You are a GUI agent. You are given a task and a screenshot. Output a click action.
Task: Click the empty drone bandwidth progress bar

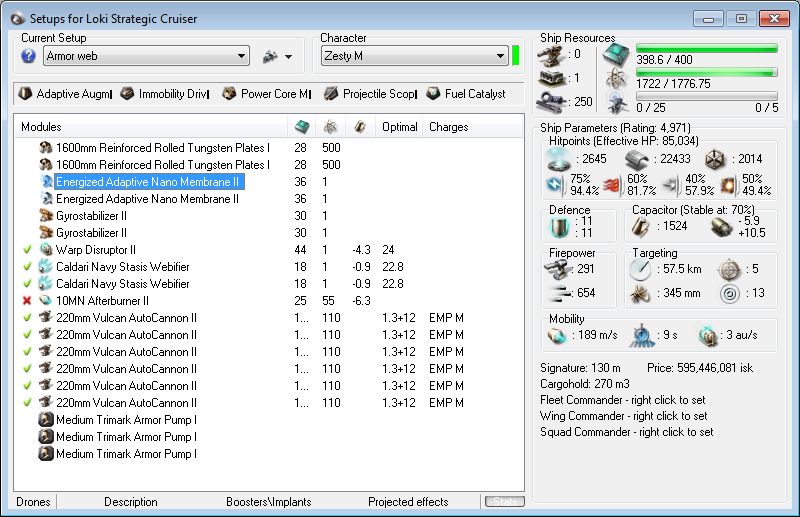click(x=707, y=96)
